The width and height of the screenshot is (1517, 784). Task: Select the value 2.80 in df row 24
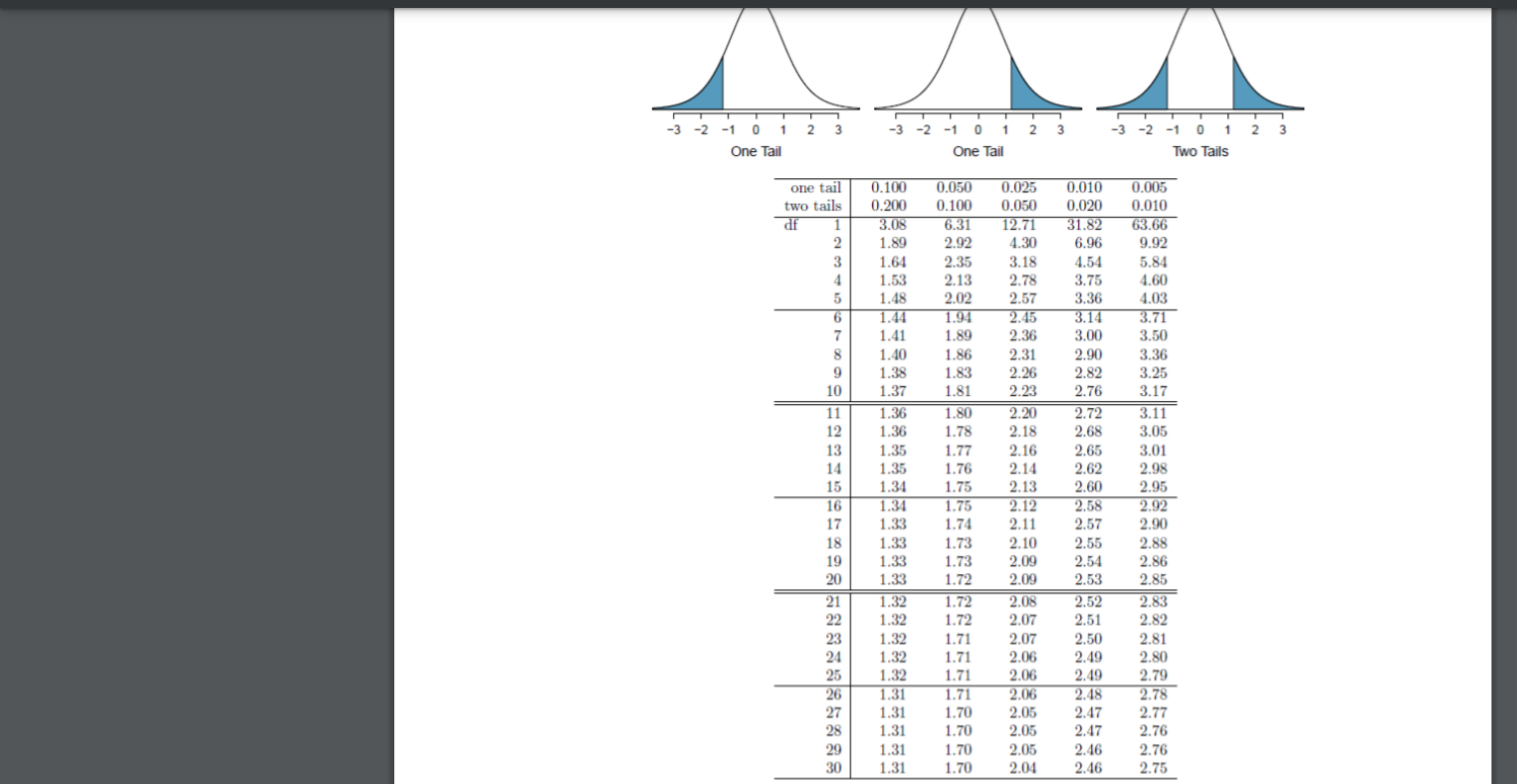click(x=1153, y=656)
